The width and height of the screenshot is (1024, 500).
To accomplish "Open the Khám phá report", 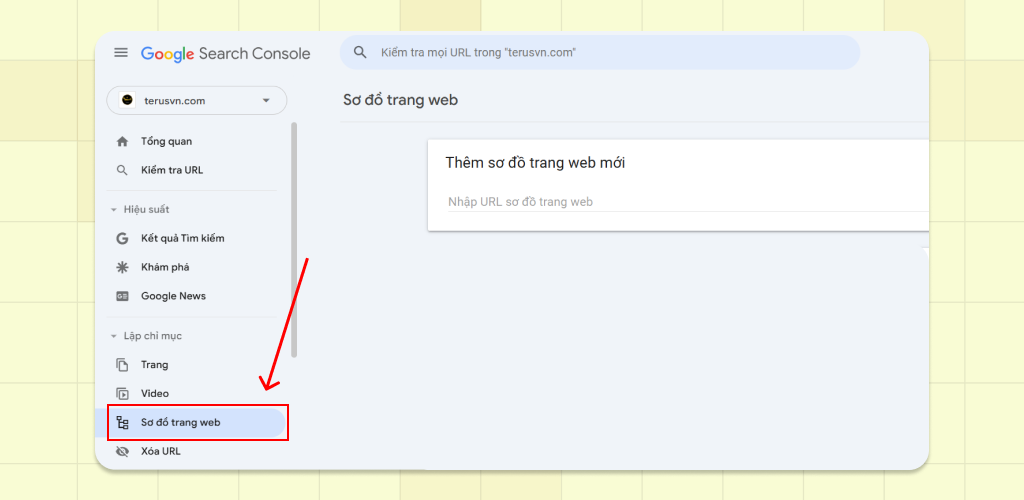I will (165, 267).
